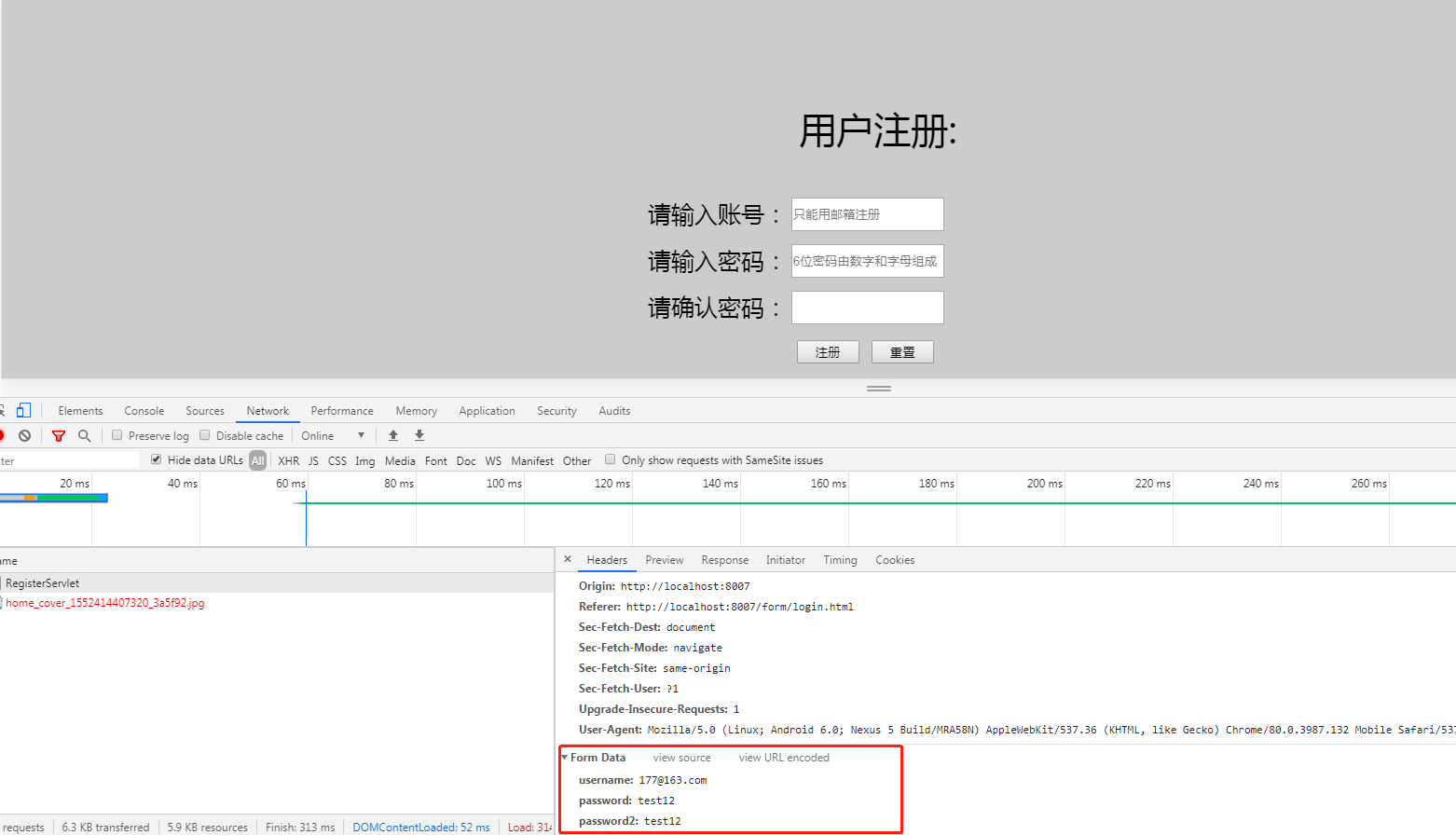Close the request details pane with the X
1456x835 pixels.
568,559
